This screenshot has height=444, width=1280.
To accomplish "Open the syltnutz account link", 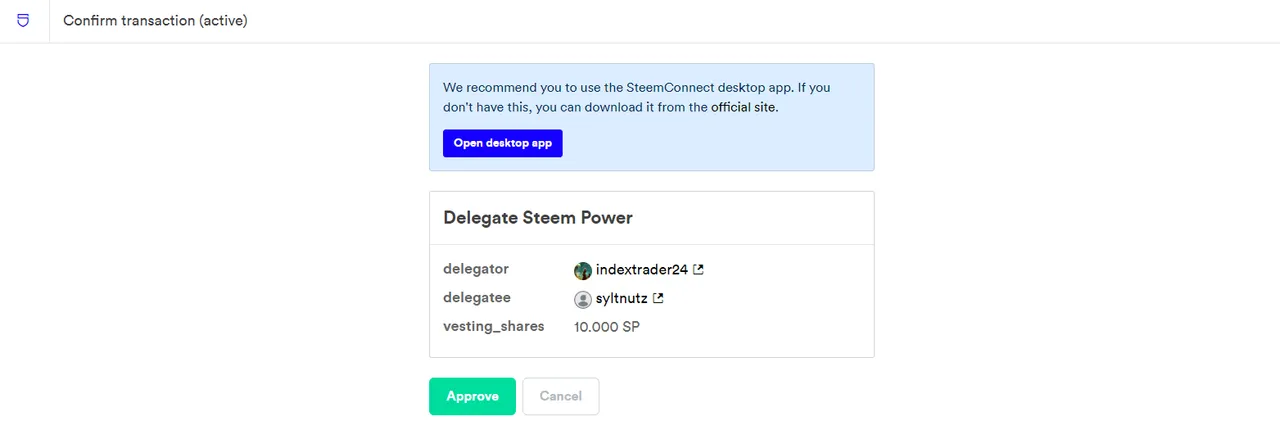I will [x=622, y=298].
